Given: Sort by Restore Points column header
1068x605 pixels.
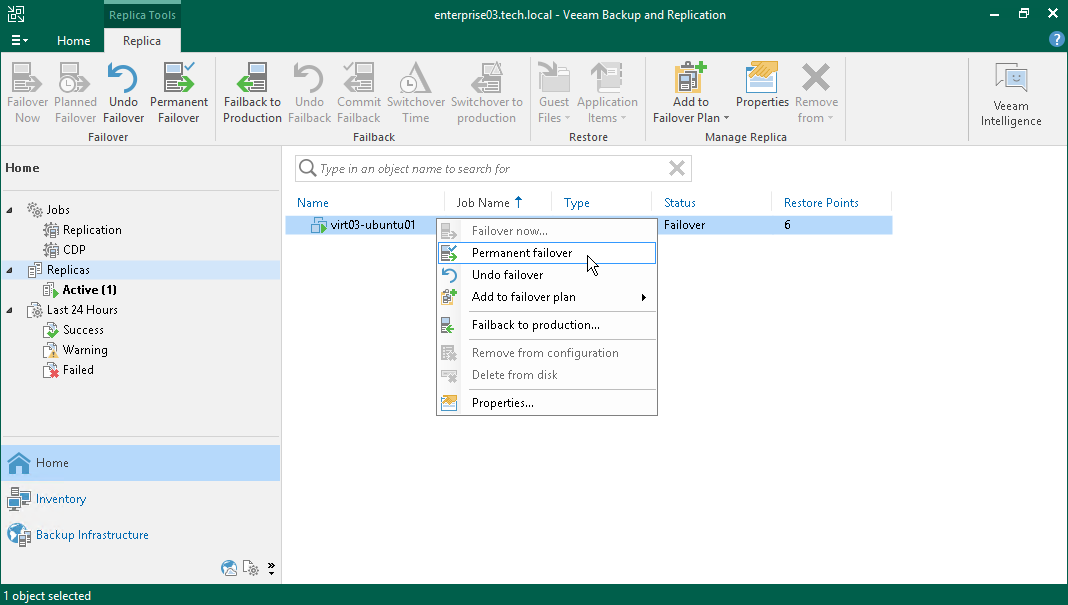Looking at the screenshot, I should (x=821, y=202).
